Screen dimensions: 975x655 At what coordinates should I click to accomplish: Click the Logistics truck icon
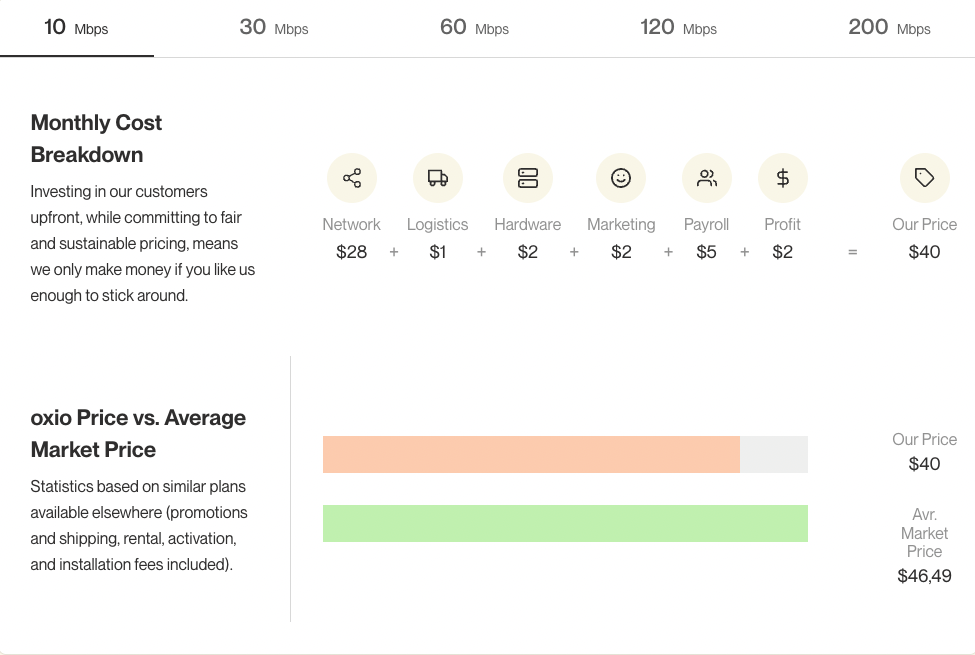tap(438, 178)
